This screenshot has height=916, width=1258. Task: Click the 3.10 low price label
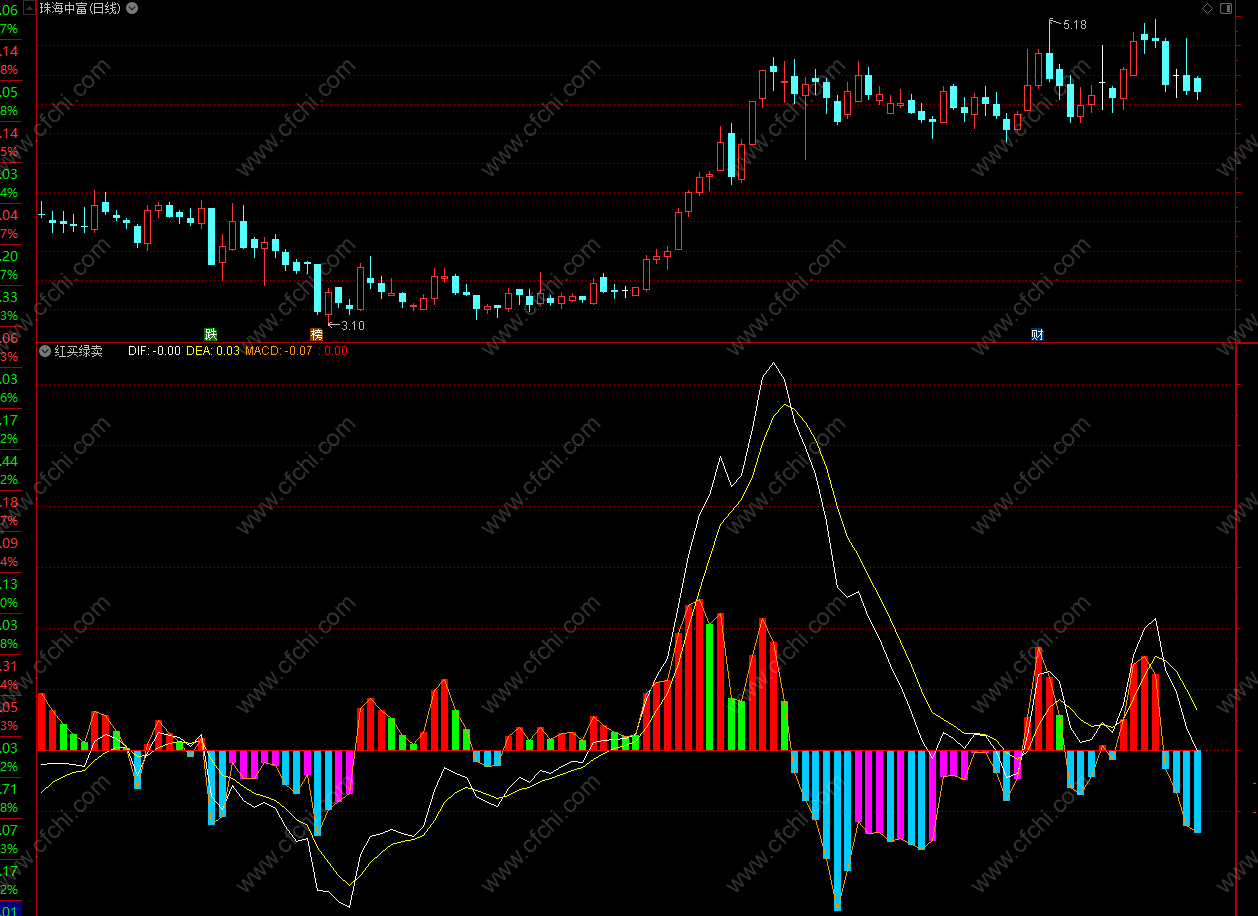(353, 326)
